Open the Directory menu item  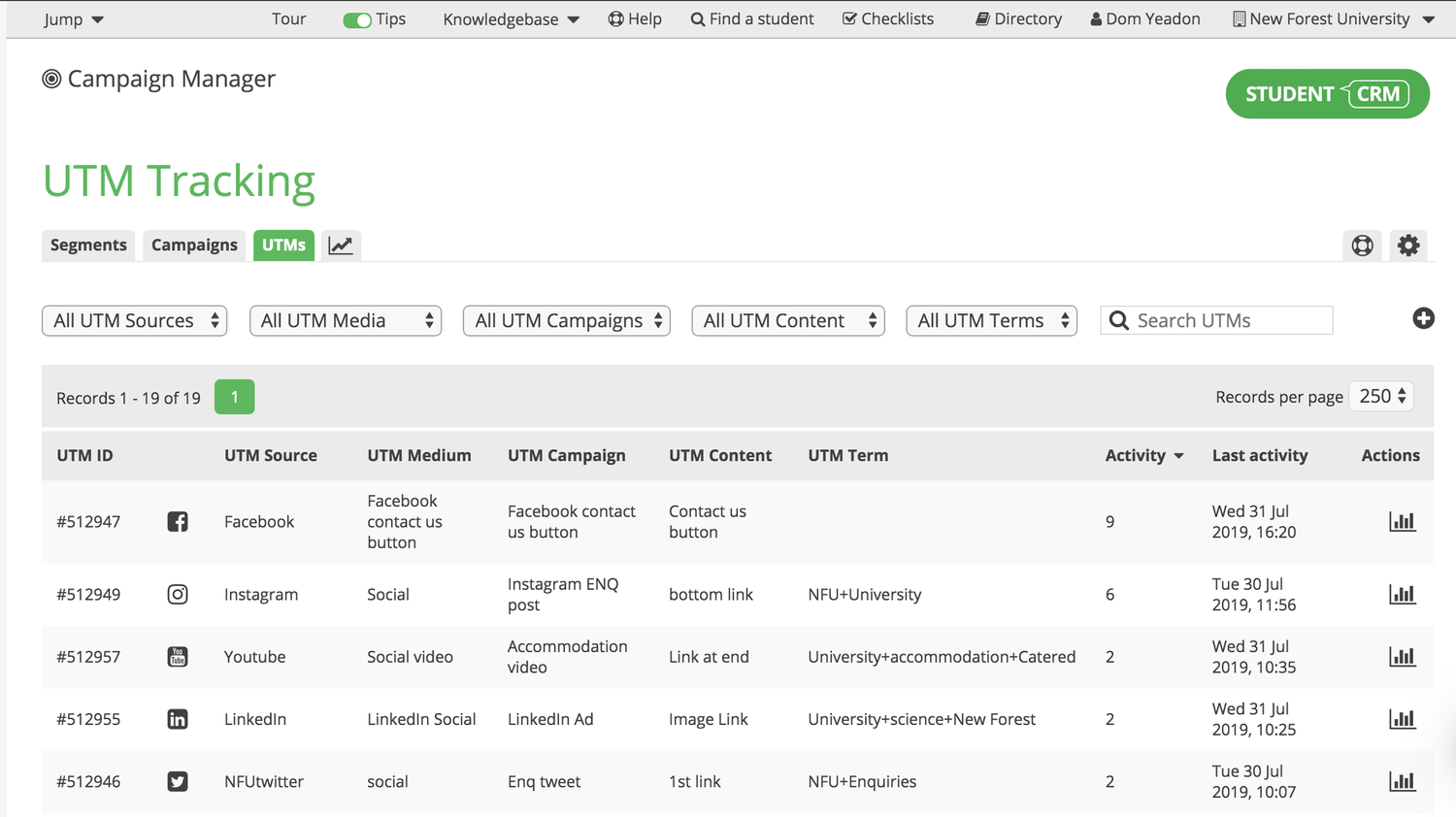1017,18
